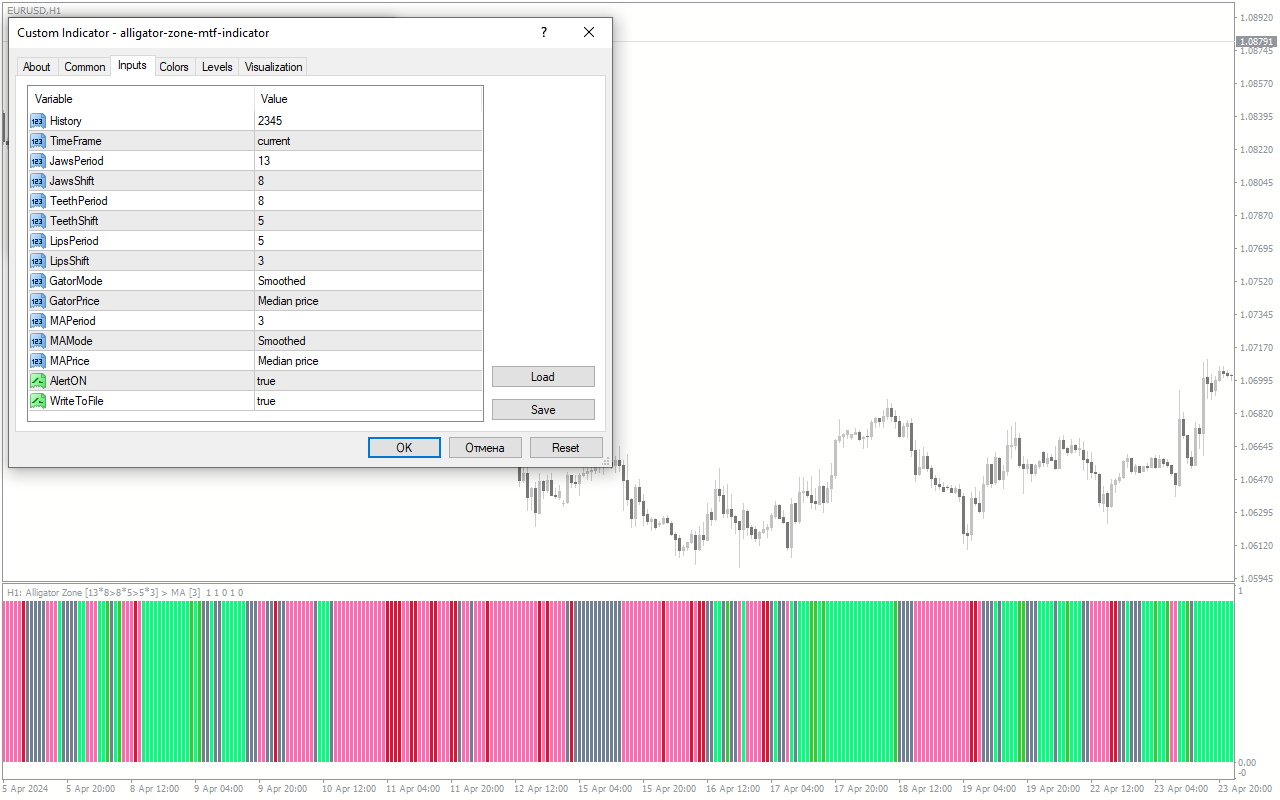Click the icon beside the LipsPeriod variable

point(38,241)
